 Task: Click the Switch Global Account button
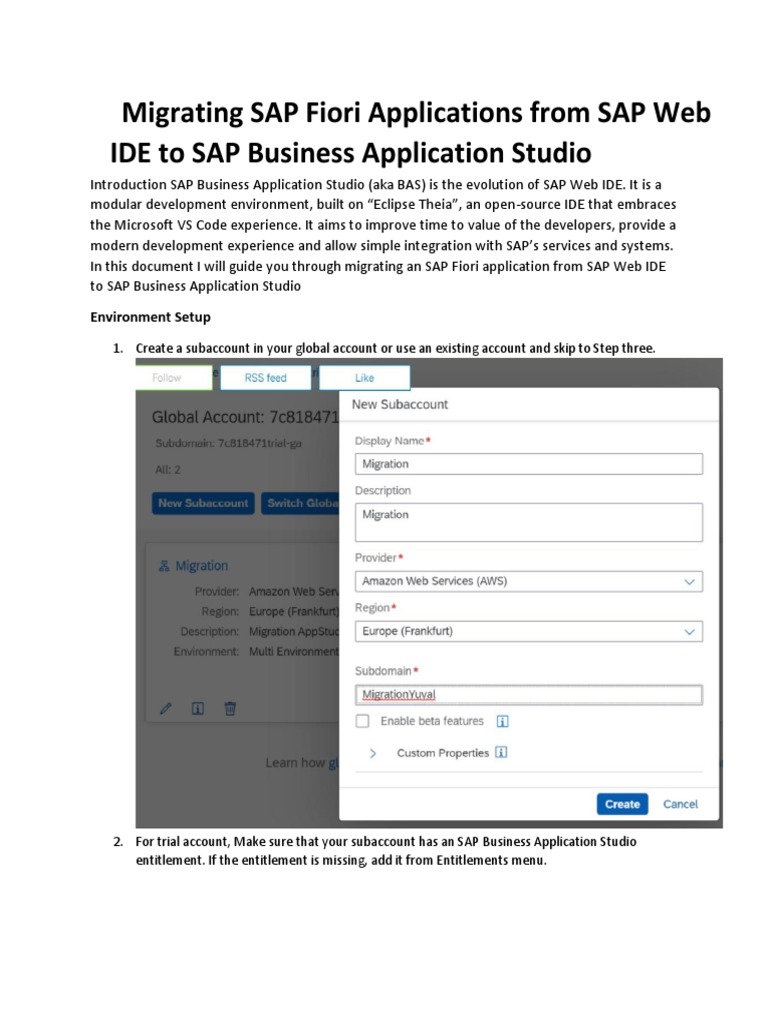point(300,503)
